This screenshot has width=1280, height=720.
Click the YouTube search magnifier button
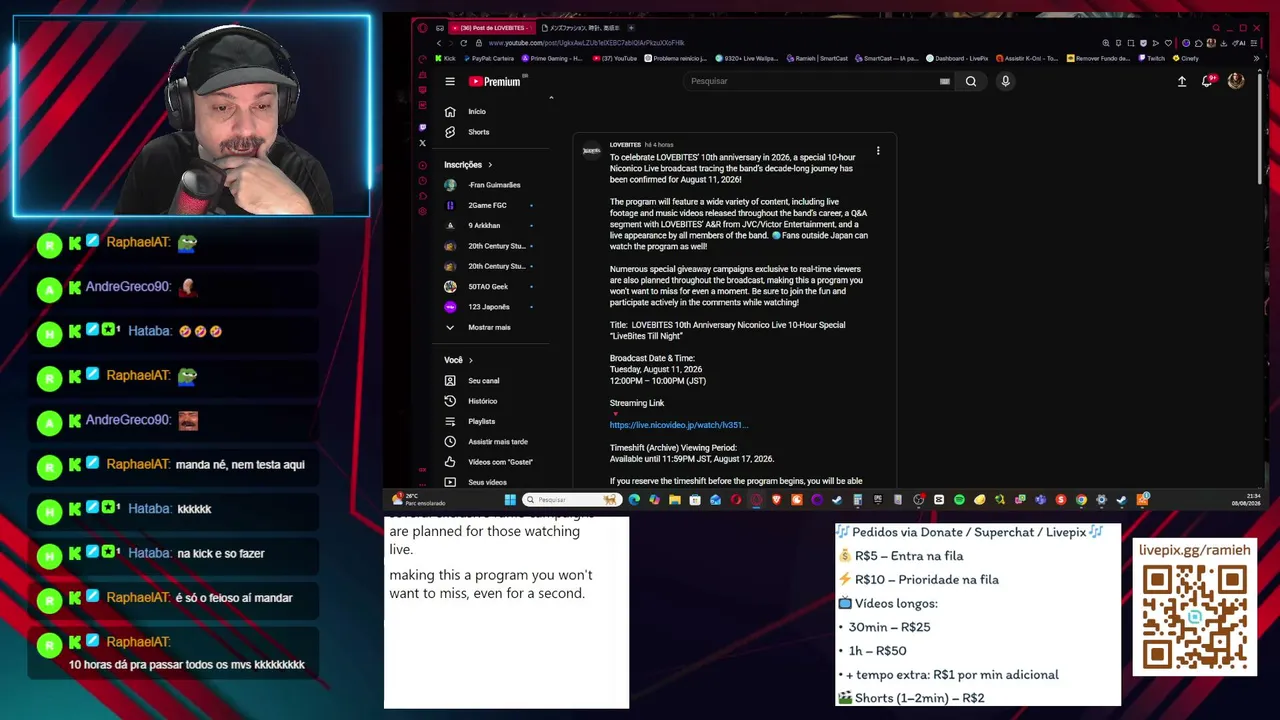pyautogui.click(x=971, y=81)
